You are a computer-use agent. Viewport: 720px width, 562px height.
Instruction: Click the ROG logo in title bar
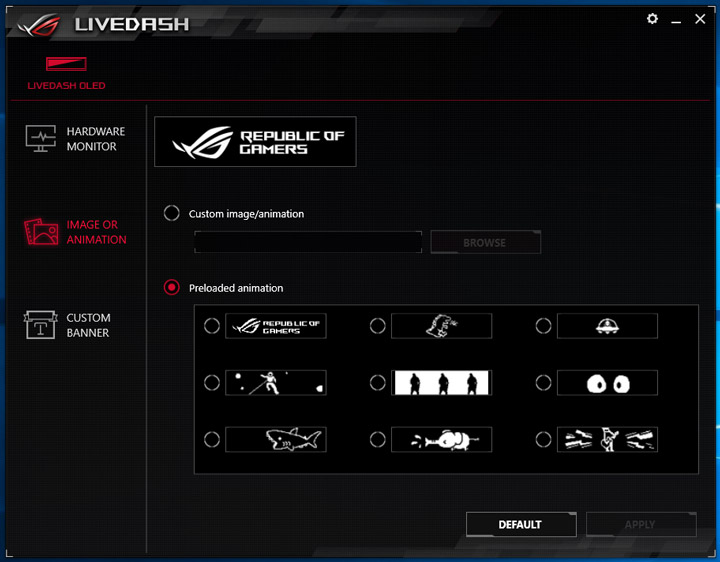(x=39, y=25)
